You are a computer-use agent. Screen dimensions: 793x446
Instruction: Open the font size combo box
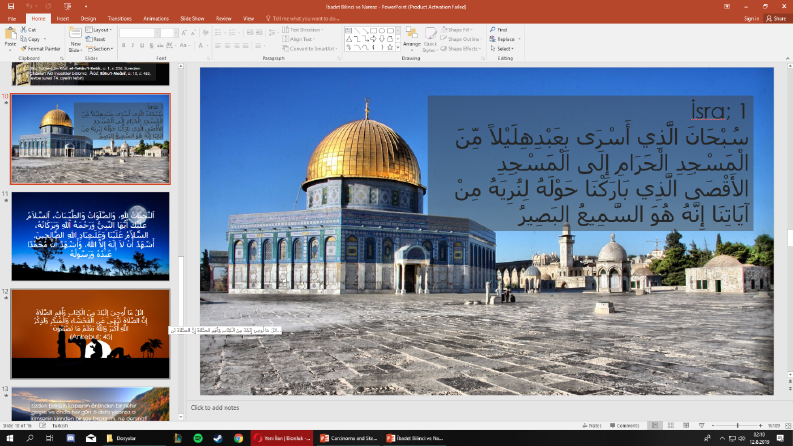click(169, 33)
